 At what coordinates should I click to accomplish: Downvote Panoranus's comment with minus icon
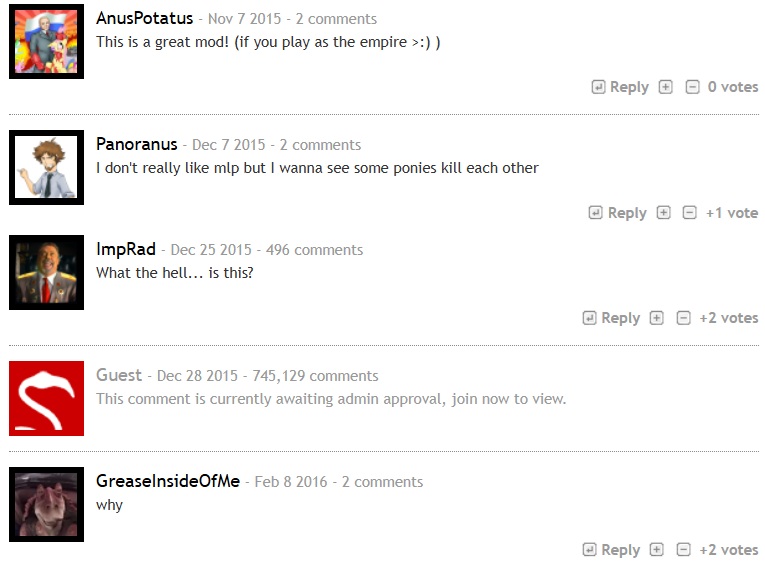tap(689, 213)
